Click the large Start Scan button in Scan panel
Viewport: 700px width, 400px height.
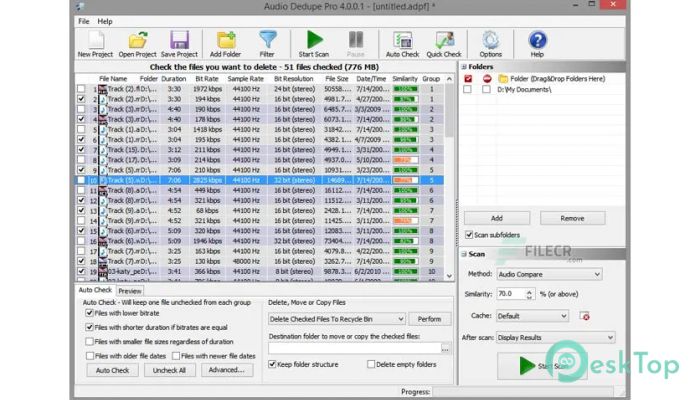pyautogui.click(x=542, y=366)
